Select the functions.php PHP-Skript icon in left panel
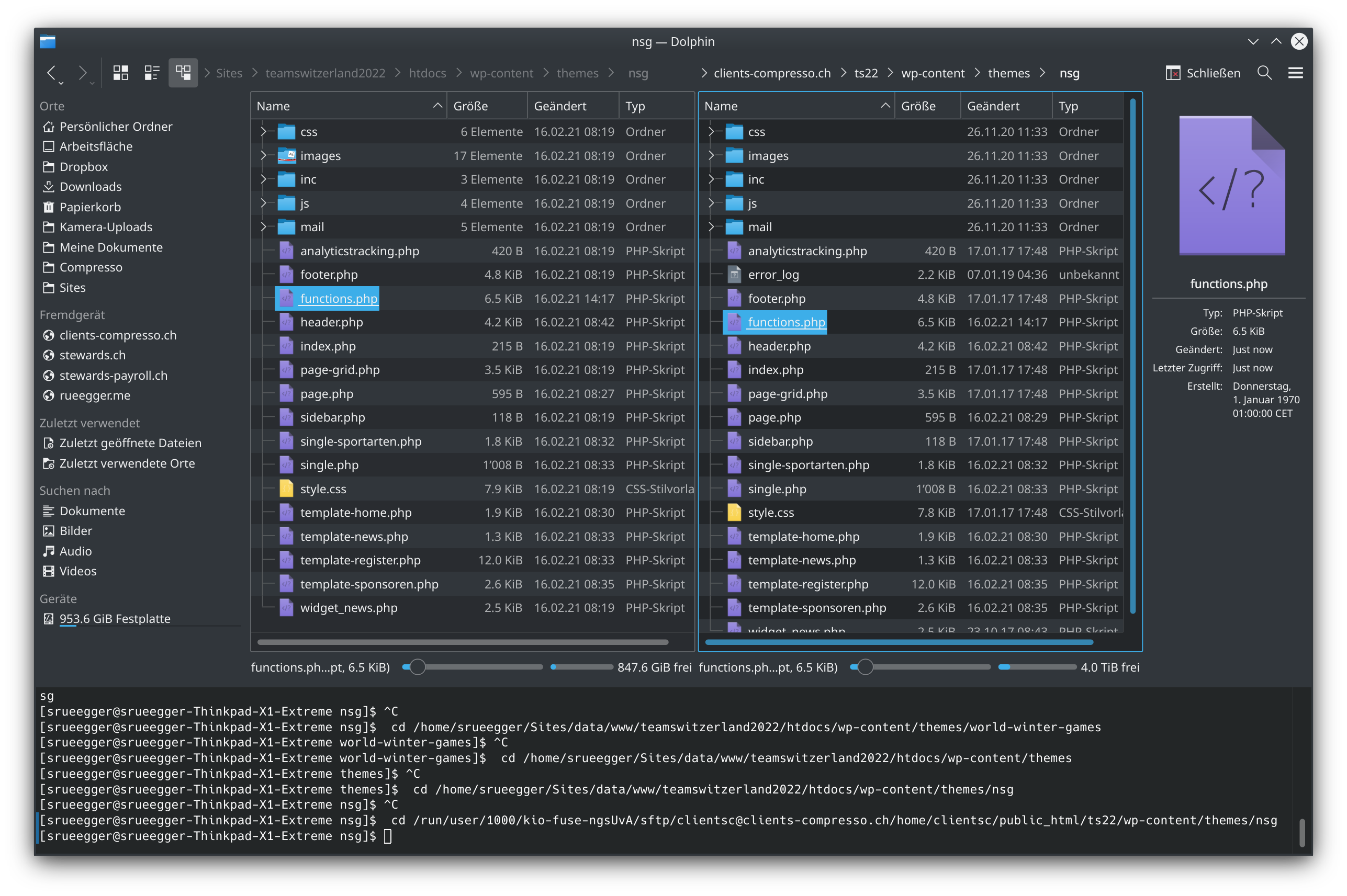This screenshot has height=896, width=1347. click(x=286, y=298)
